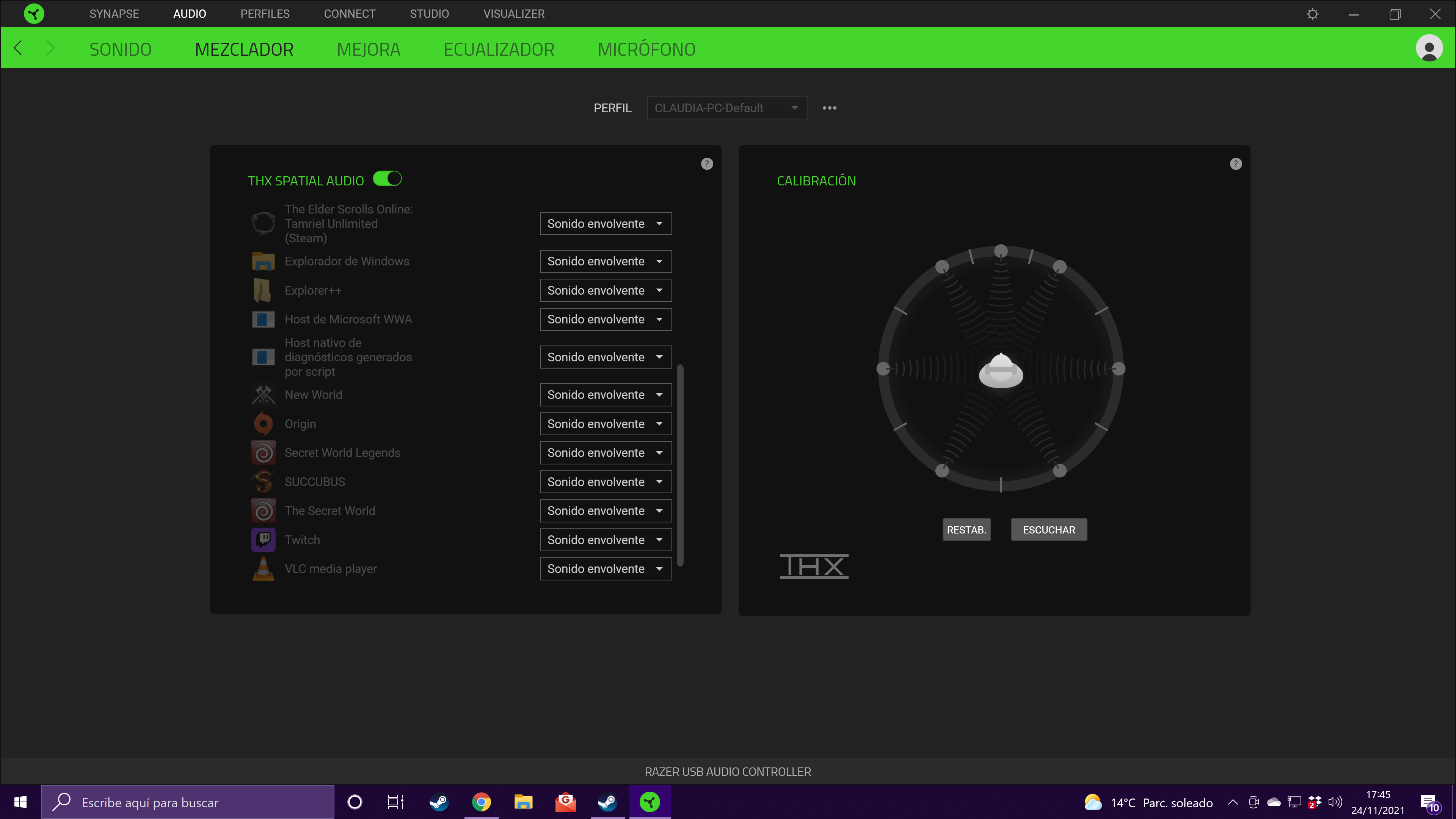Click the Windows search box
The image size is (1456, 819).
187,802
